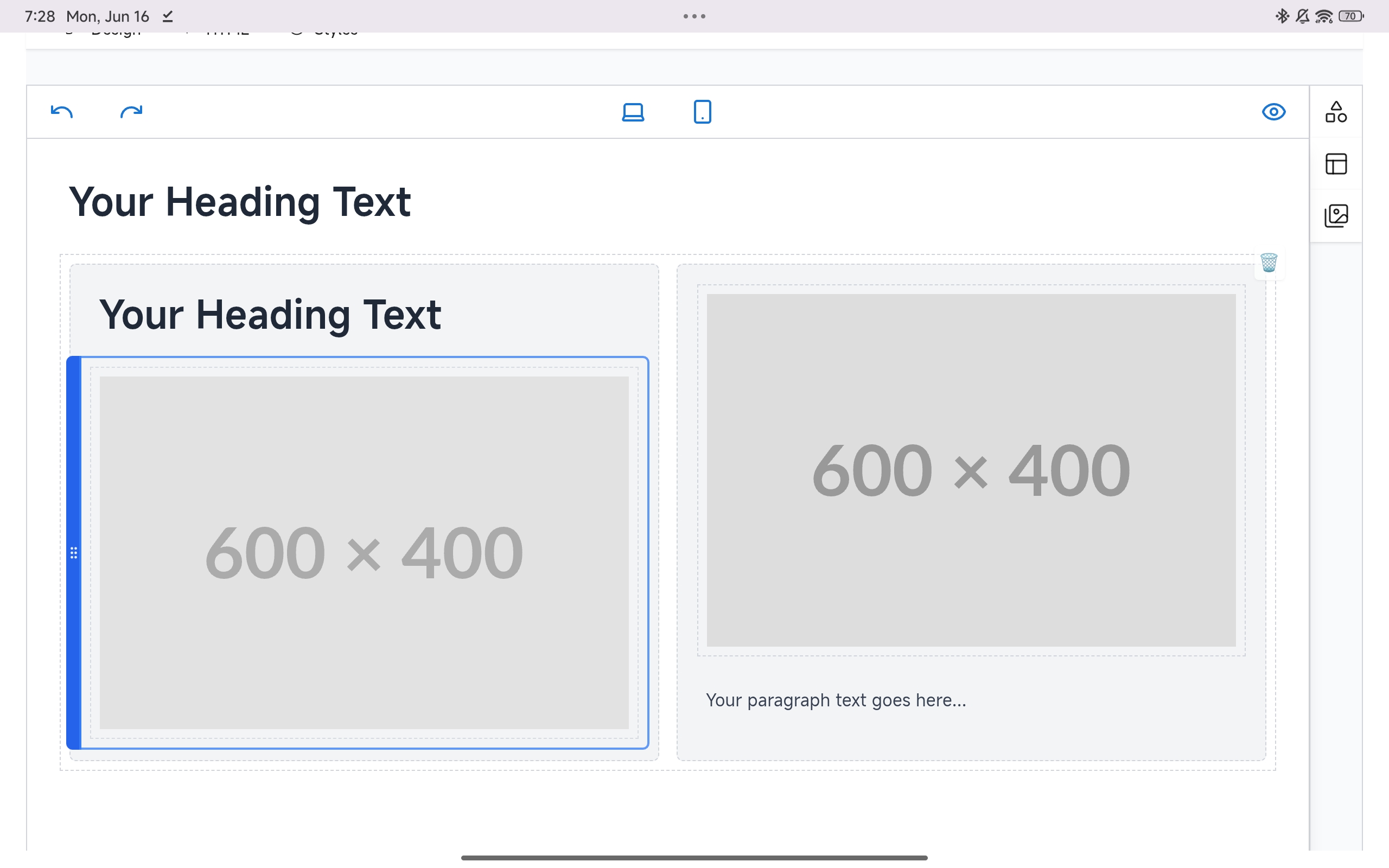Image resolution: width=1389 pixels, height=868 pixels.
Task: Switch to mobile view mode
Action: [702, 112]
